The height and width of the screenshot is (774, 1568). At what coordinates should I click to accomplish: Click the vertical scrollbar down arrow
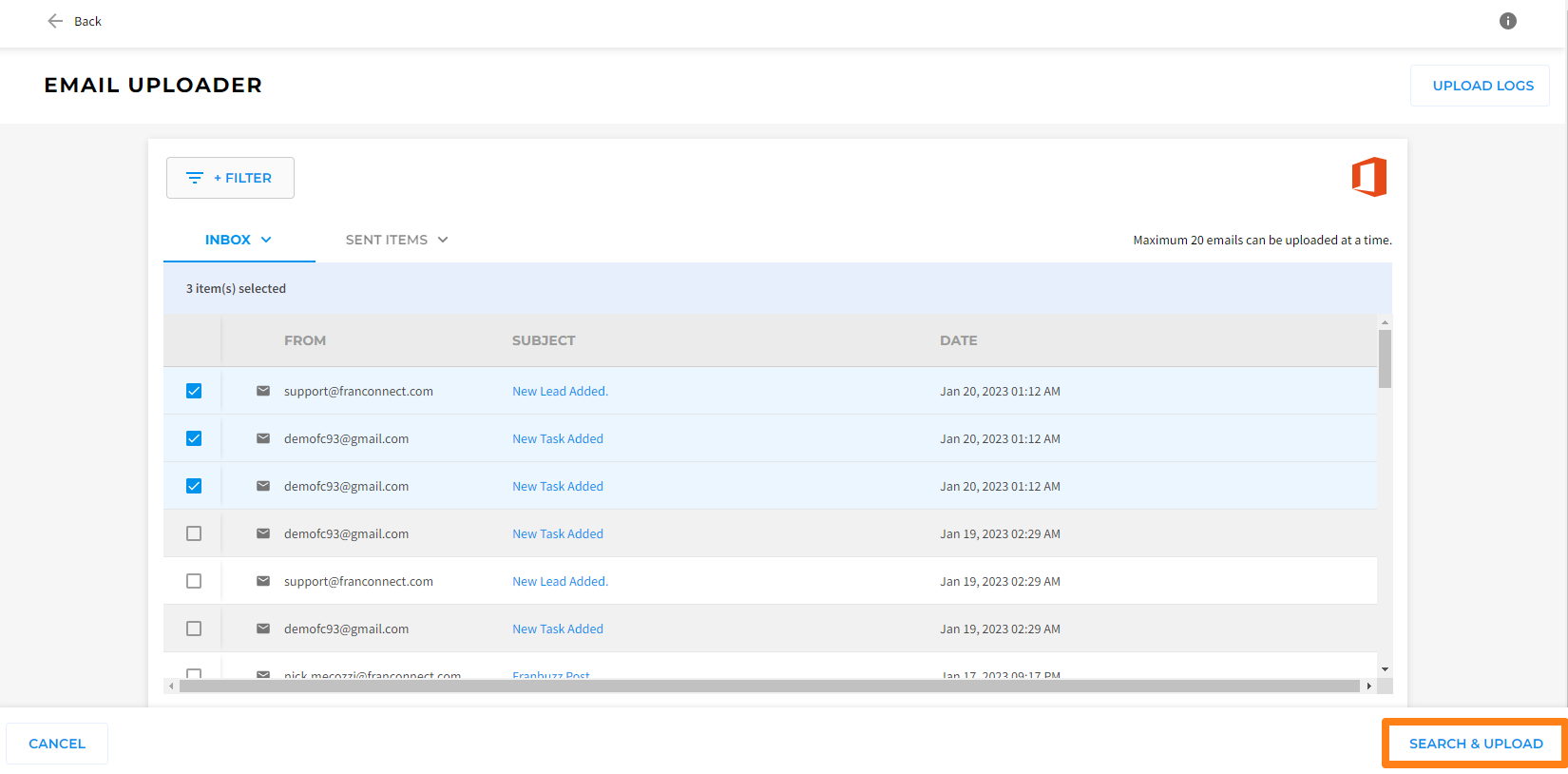1385,669
